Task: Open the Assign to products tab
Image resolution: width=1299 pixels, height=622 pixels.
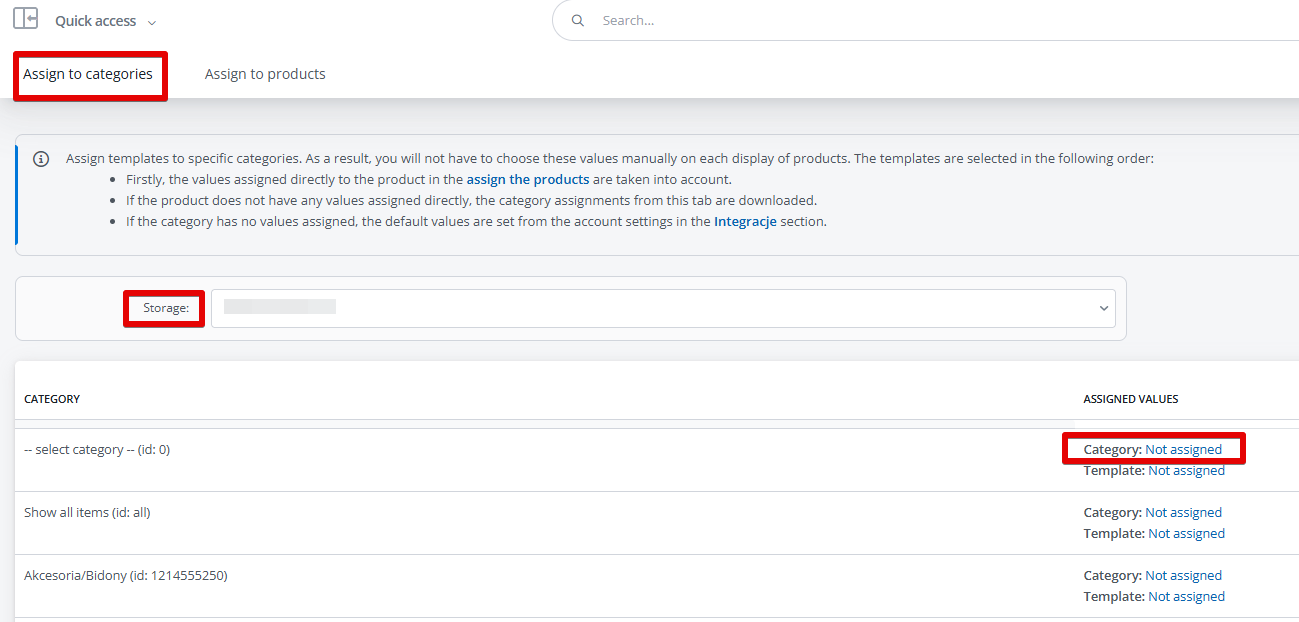Action: pos(265,74)
